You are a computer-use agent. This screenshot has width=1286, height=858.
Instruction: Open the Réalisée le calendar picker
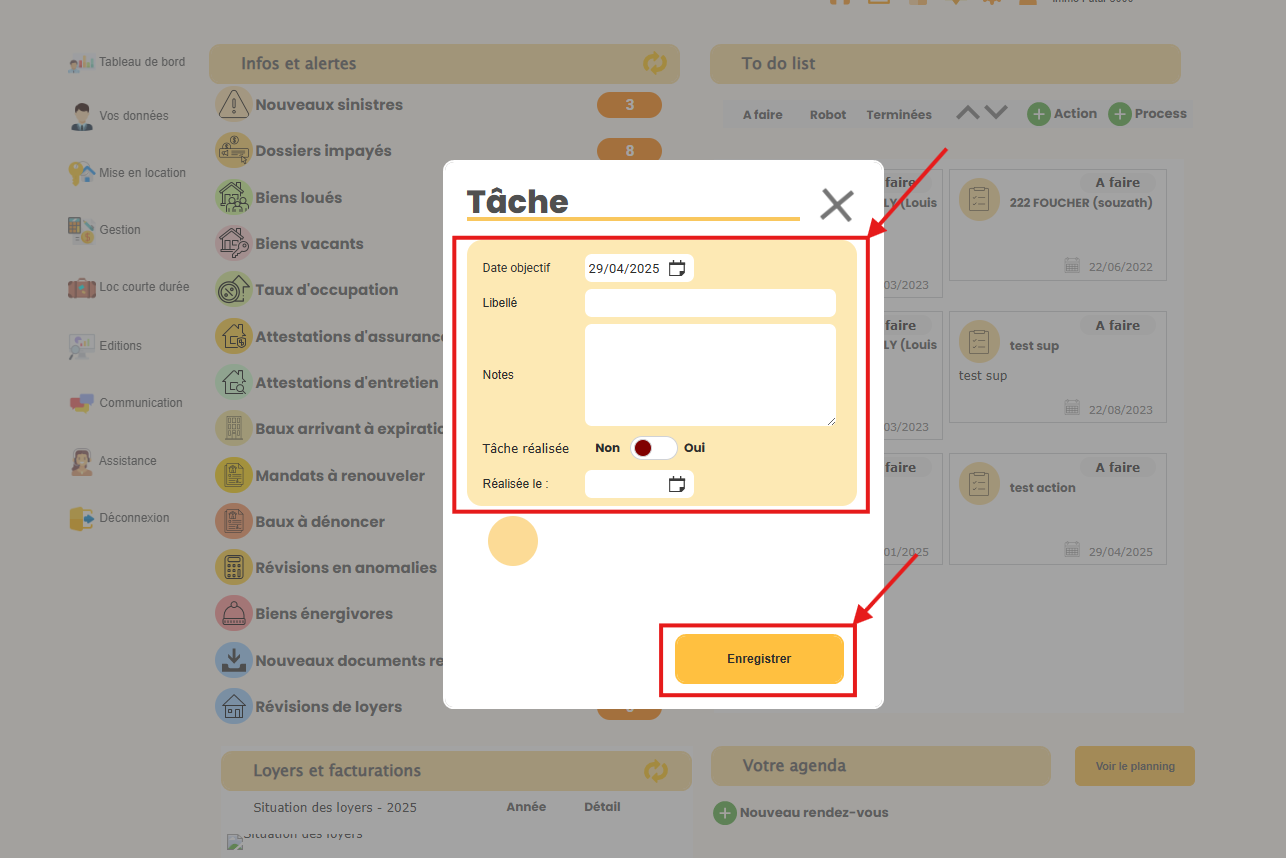click(x=677, y=484)
